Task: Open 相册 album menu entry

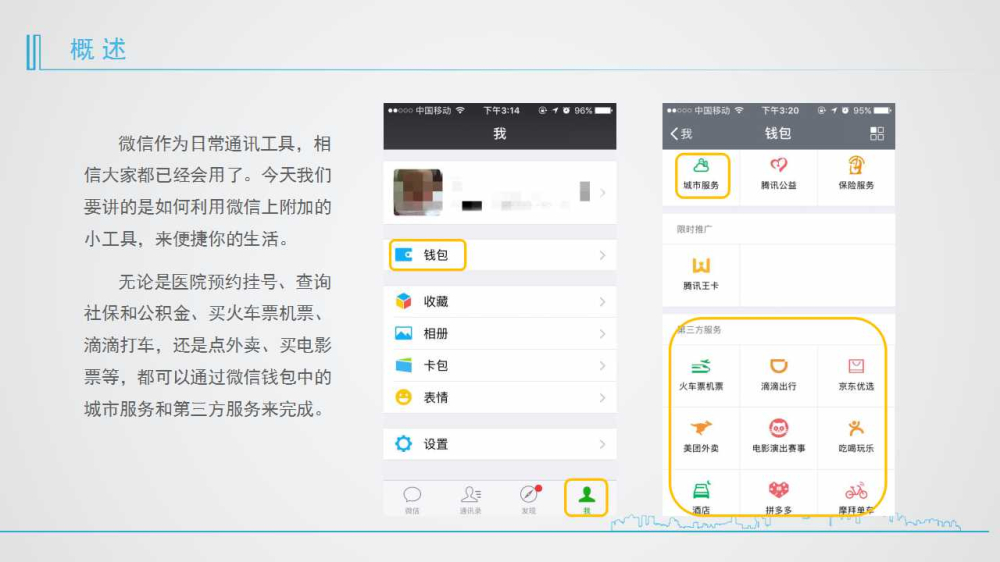Action: pyautogui.click(x=435, y=334)
